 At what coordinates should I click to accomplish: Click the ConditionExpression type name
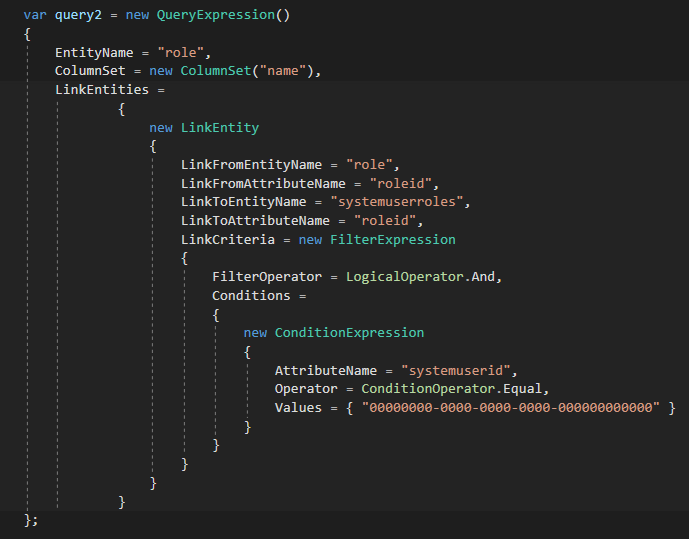[349, 333]
